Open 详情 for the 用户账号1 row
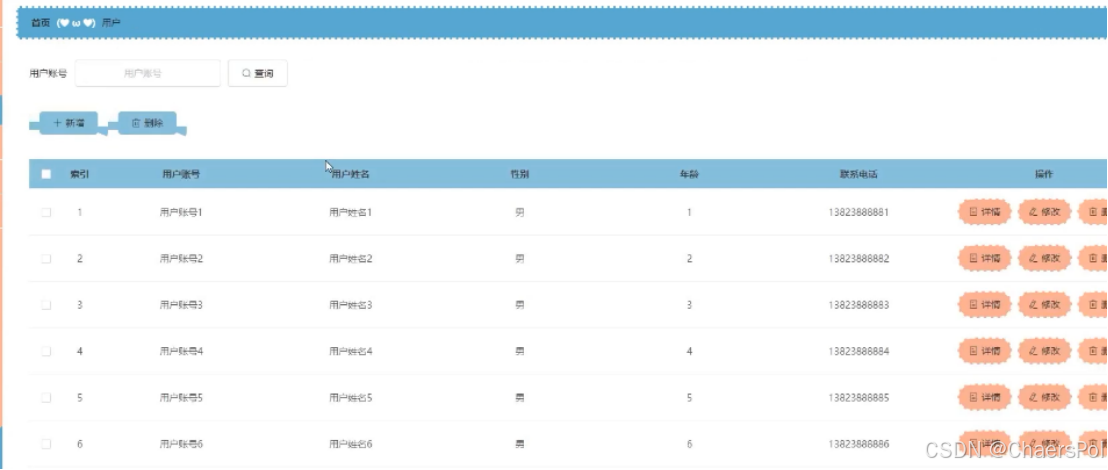1108x470 pixels. click(x=985, y=212)
